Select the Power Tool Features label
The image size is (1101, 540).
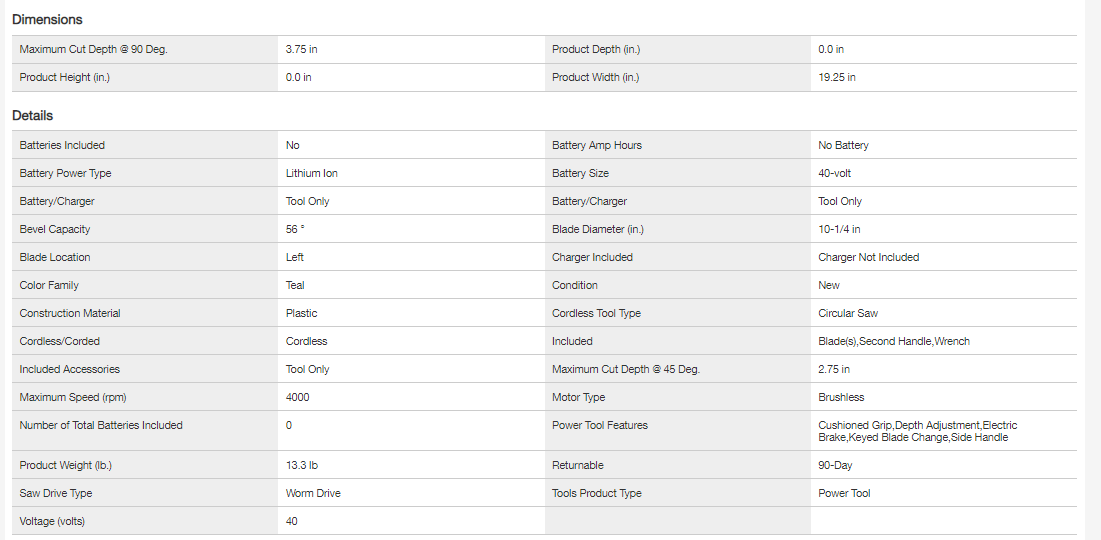click(600, 425)
